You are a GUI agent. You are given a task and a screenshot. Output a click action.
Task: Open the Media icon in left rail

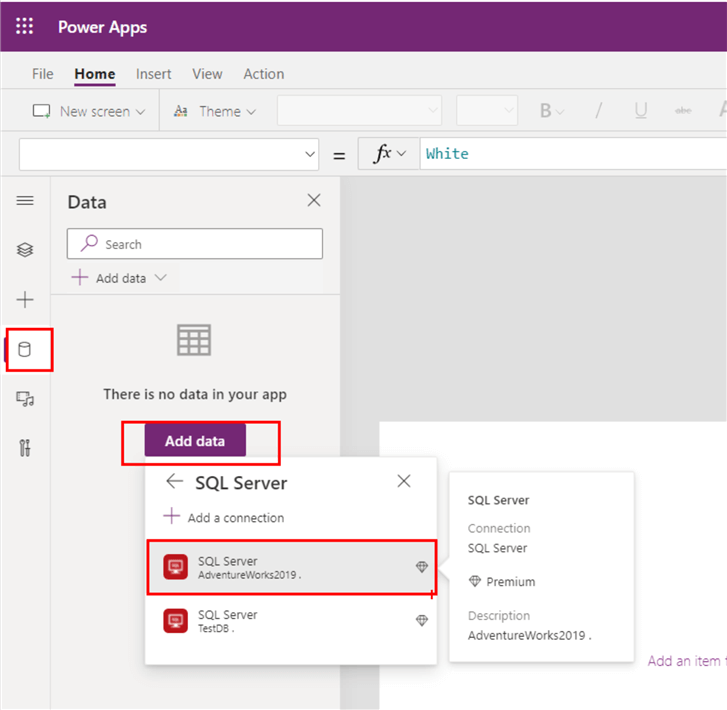coord(25,399)
